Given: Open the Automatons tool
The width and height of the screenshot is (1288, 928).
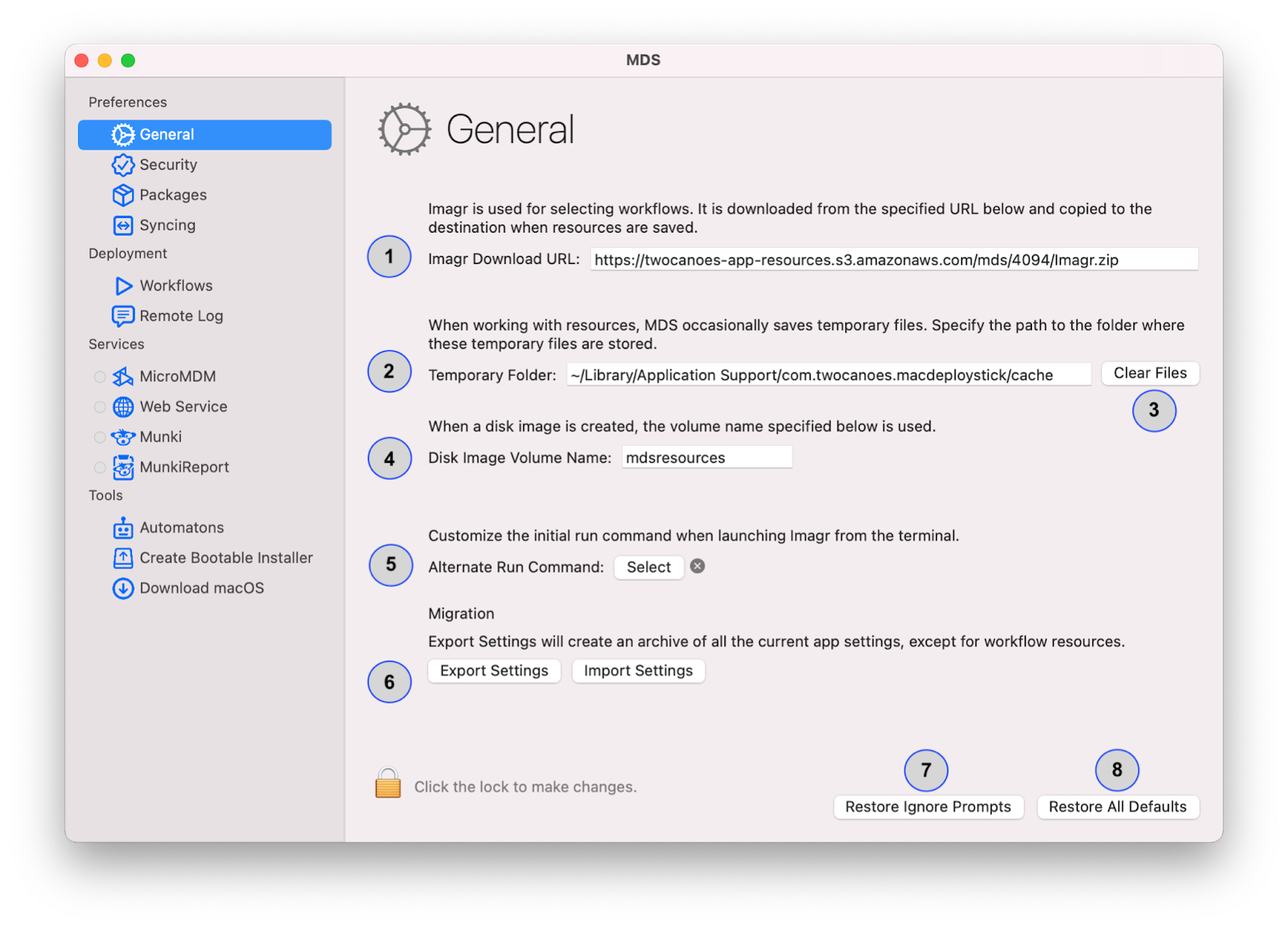Looking at the screenshot, I should (x=204, y=528).
